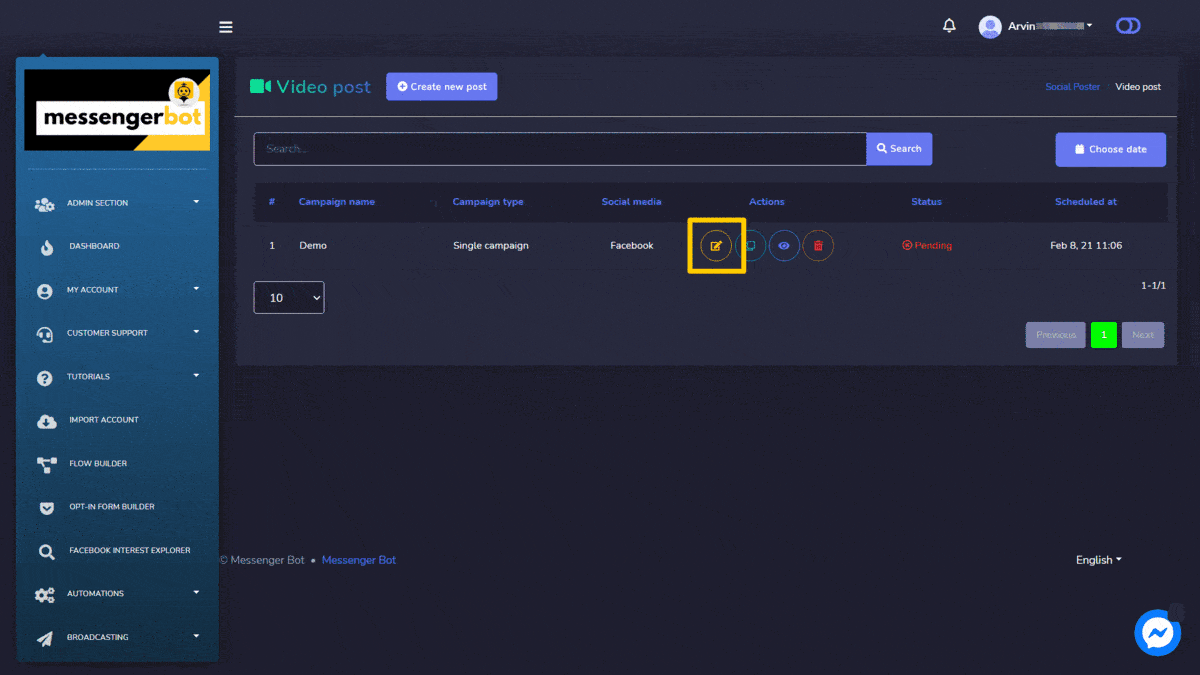Click the Import Account cloud icon
This screenshot has height=675, width=1200.
coord(46,421)
